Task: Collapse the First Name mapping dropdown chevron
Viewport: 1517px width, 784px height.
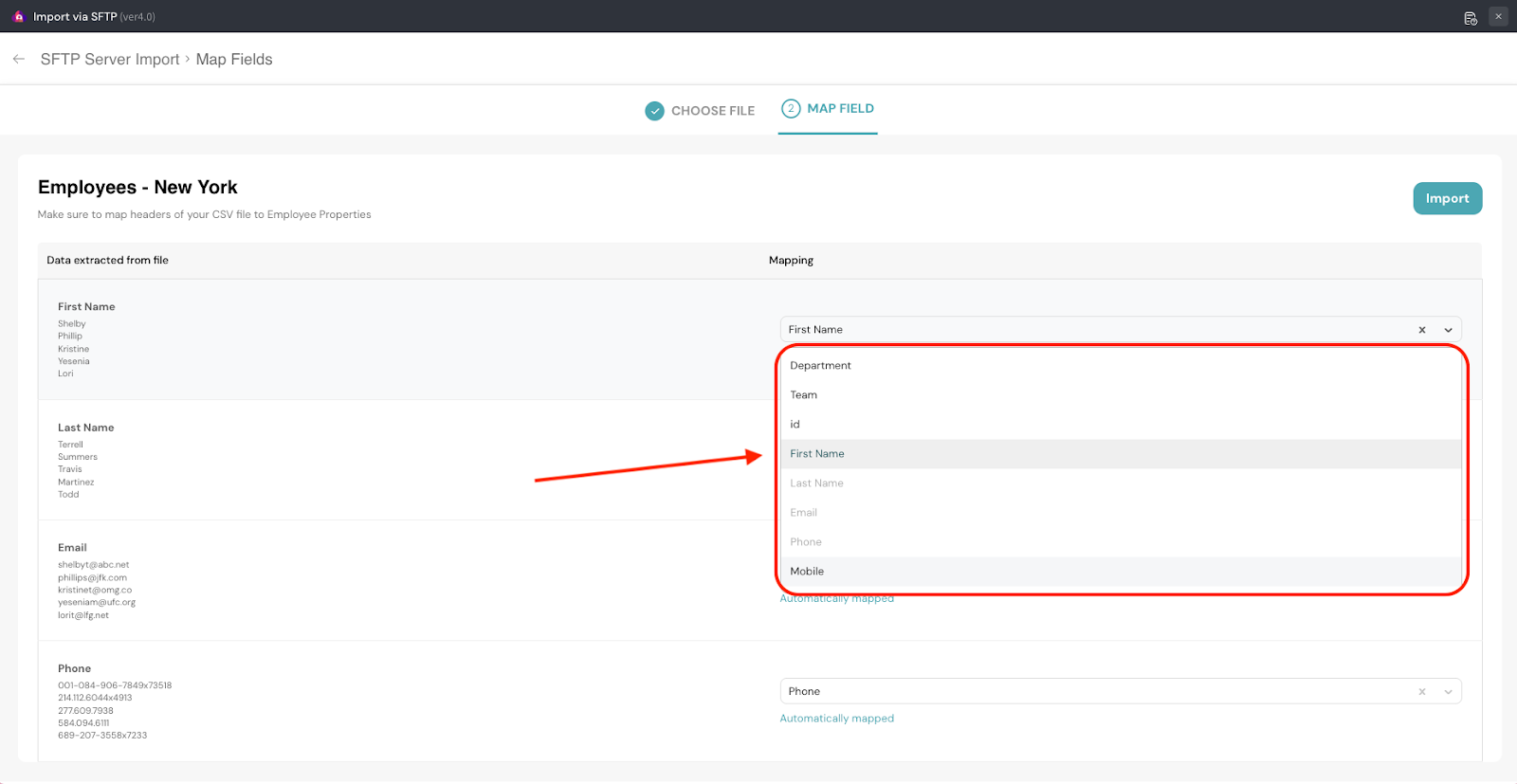Action: pos(1448,330)
